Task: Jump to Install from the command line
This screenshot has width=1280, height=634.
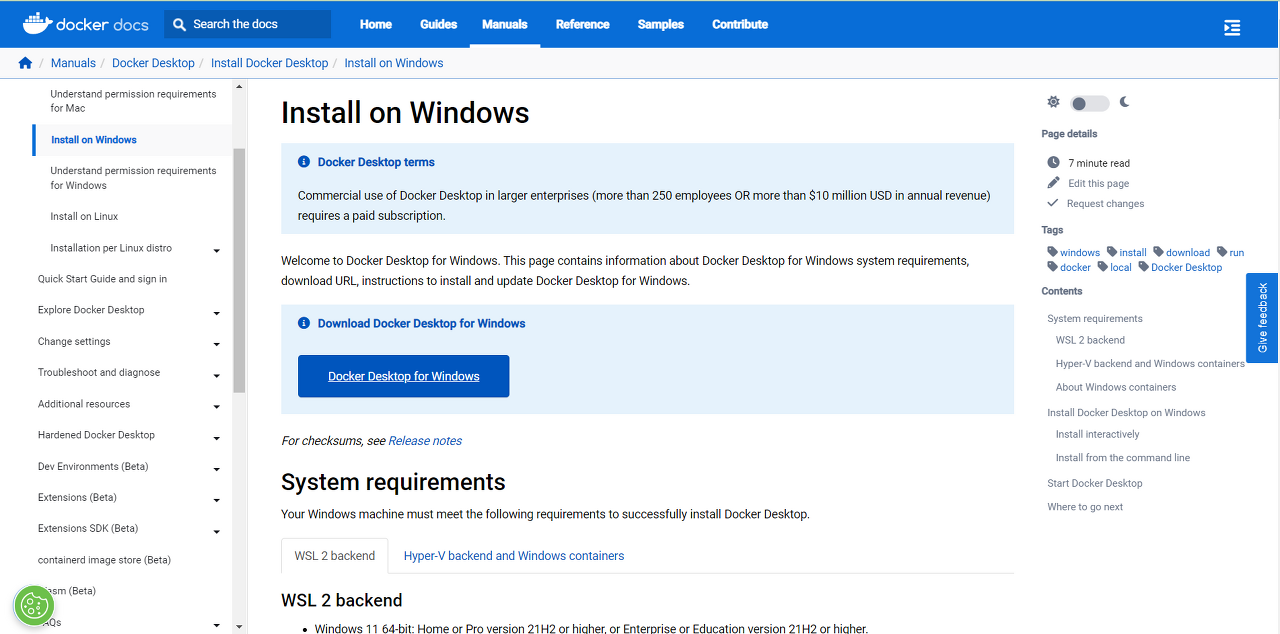Action: point(1123,458)
